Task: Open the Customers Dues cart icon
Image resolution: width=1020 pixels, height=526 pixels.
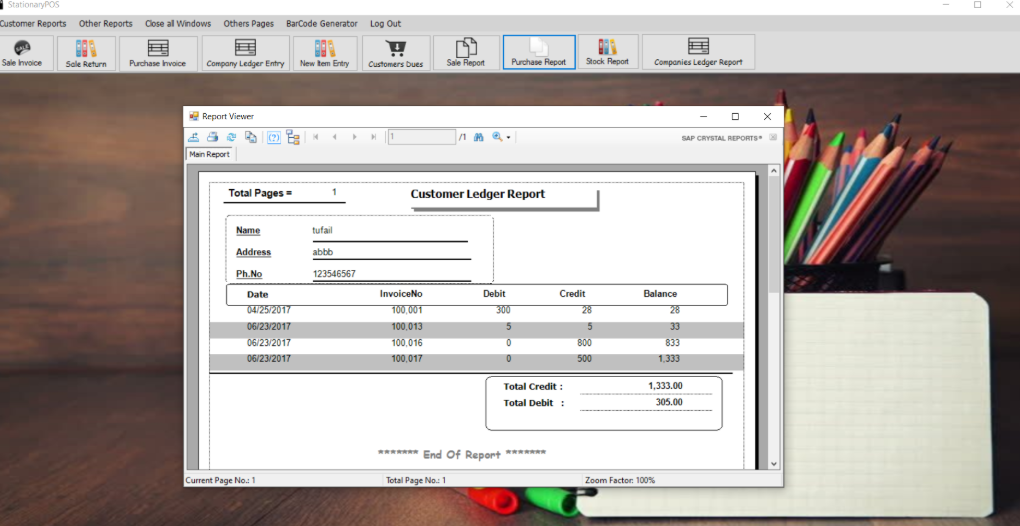Action: 396,53
